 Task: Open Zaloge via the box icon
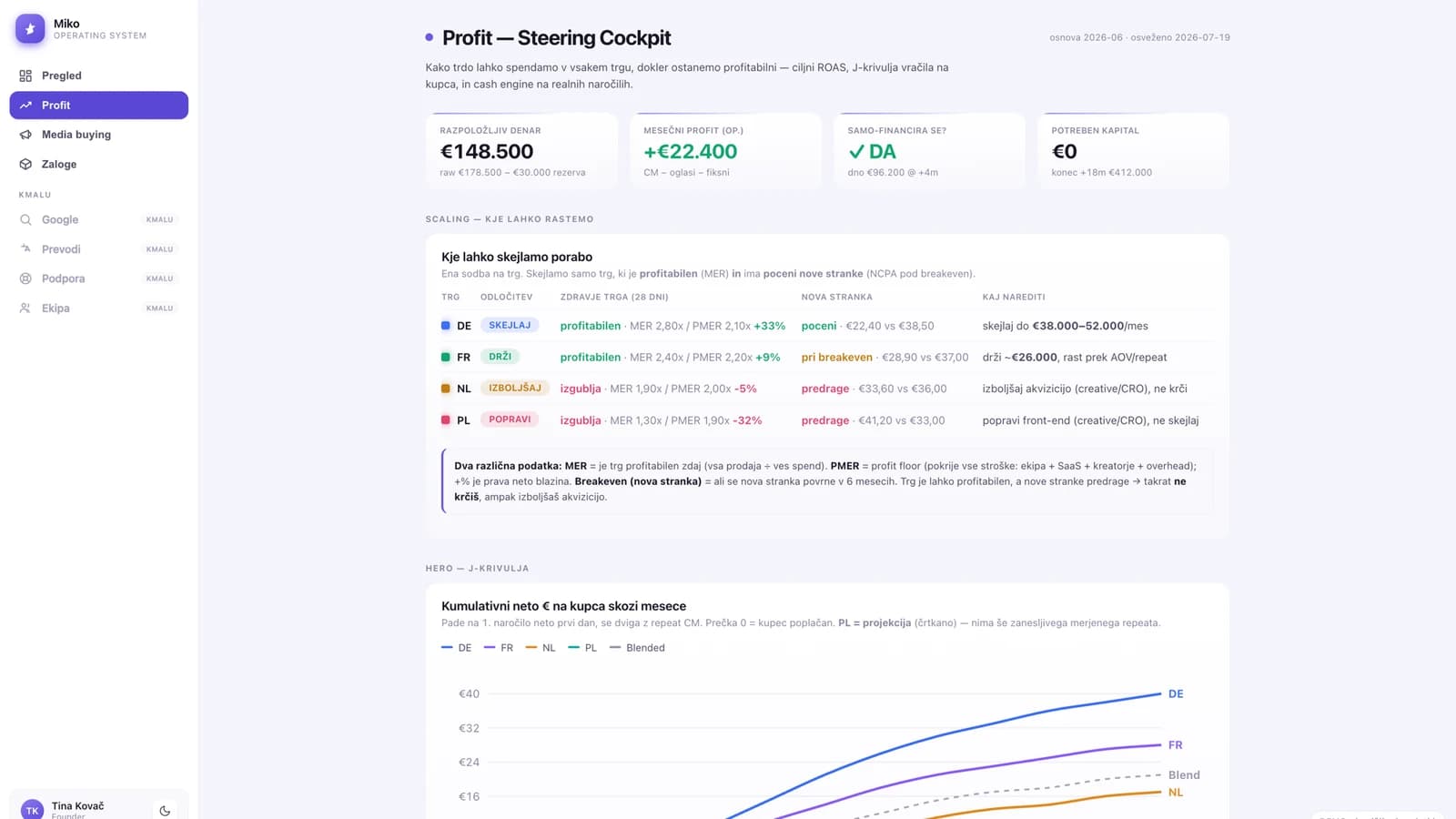click(x=25, y=165)
